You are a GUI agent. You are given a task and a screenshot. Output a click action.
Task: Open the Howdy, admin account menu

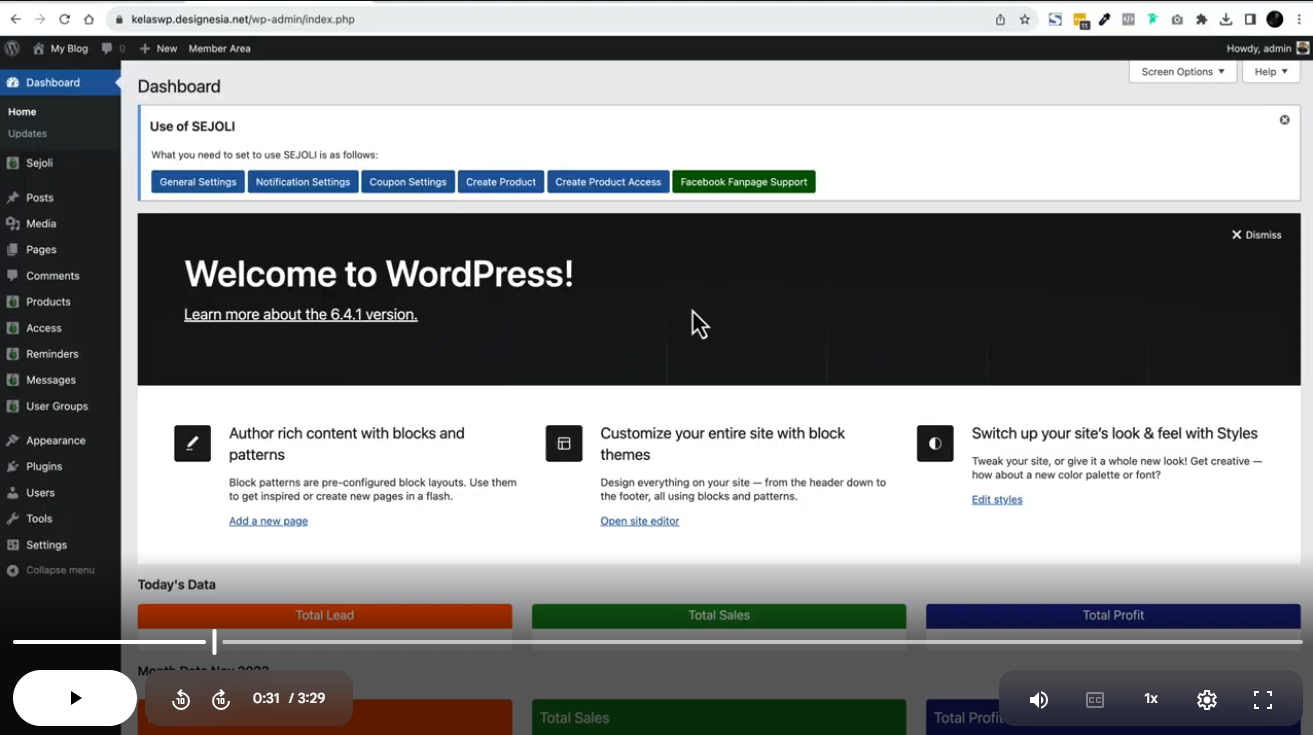1267,48
